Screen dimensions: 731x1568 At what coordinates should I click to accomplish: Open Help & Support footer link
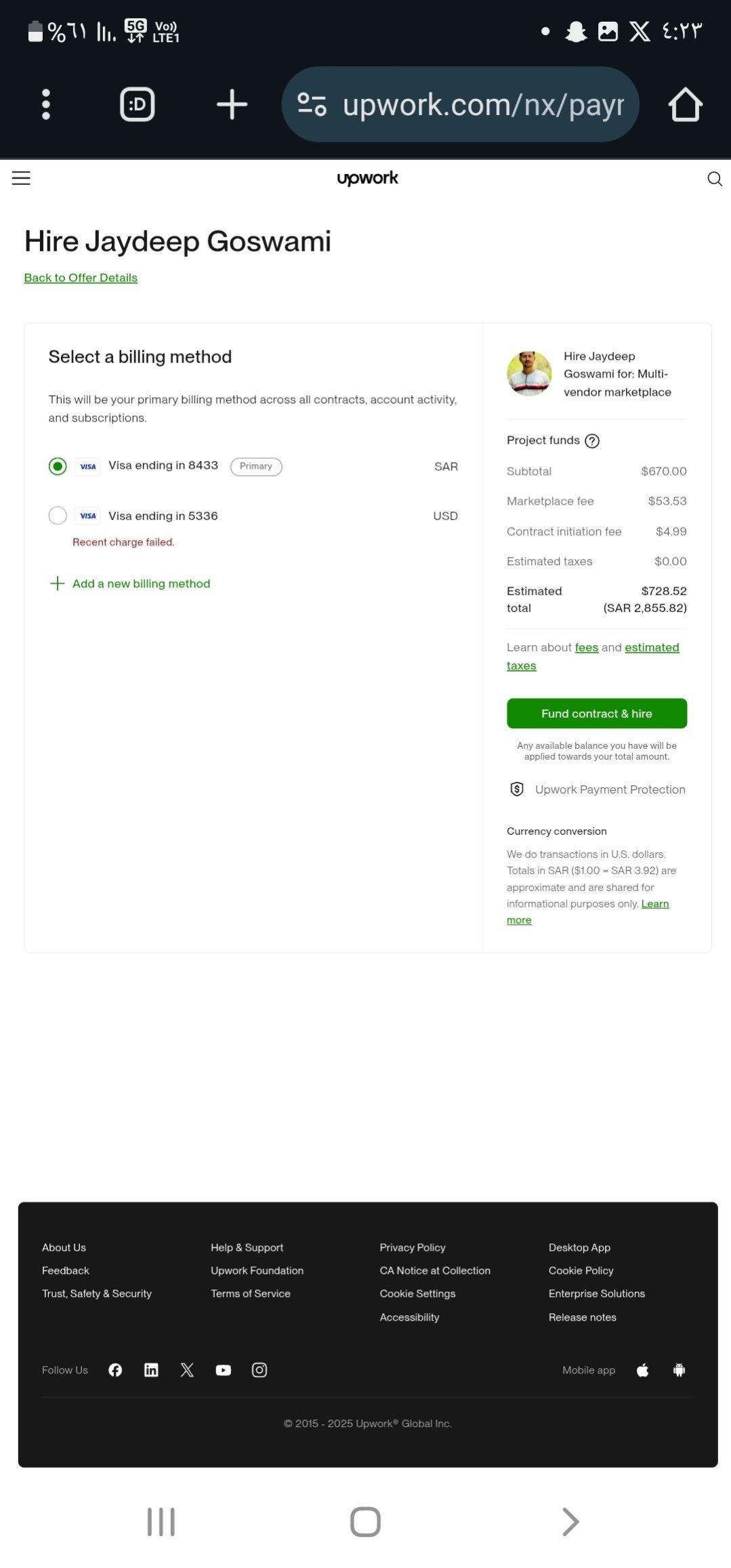click(x=247, y=1247)
